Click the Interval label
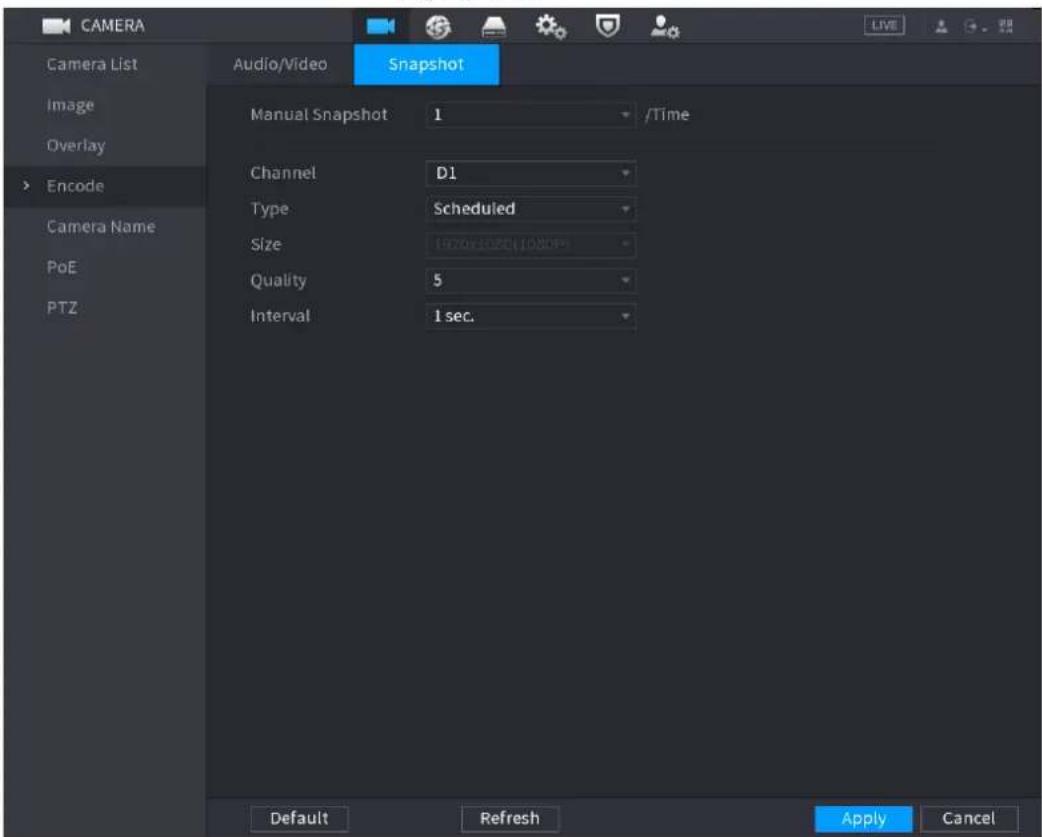This screenshot has height=837, width=1042. [280, 316]
